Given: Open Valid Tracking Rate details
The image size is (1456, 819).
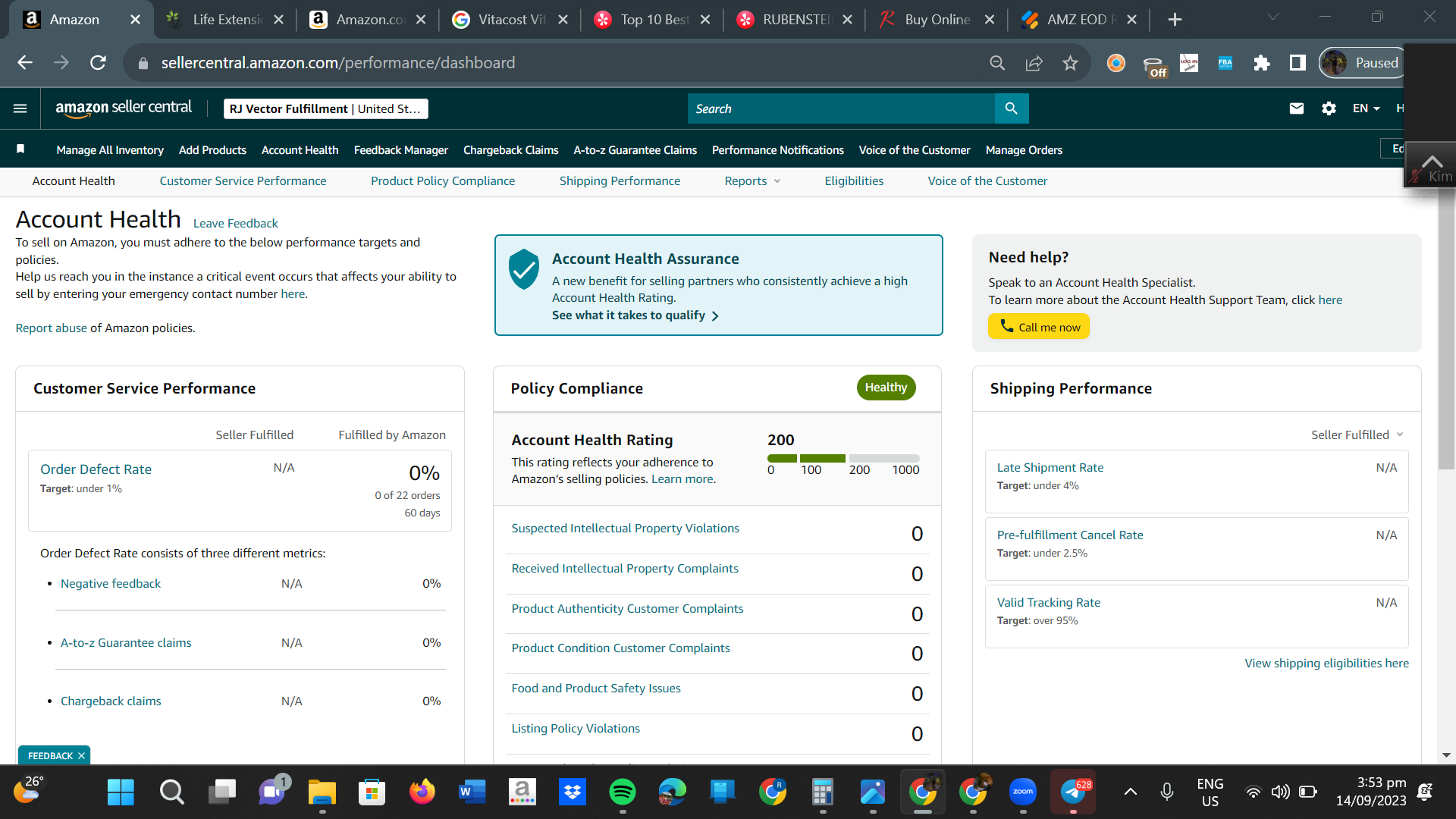Looking at the screenshot, I should click(1049, 603).
